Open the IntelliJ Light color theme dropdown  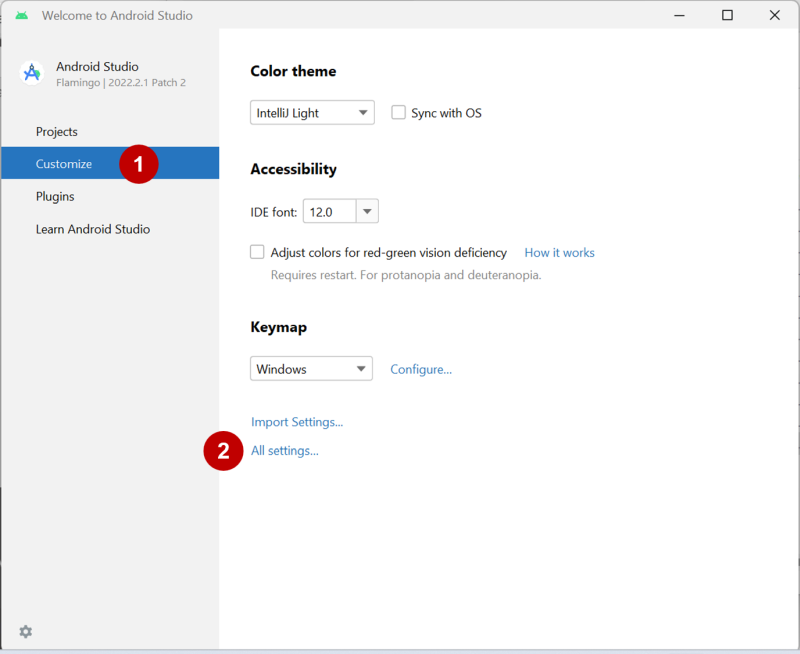pyautogui.click(x=312, y=112)
